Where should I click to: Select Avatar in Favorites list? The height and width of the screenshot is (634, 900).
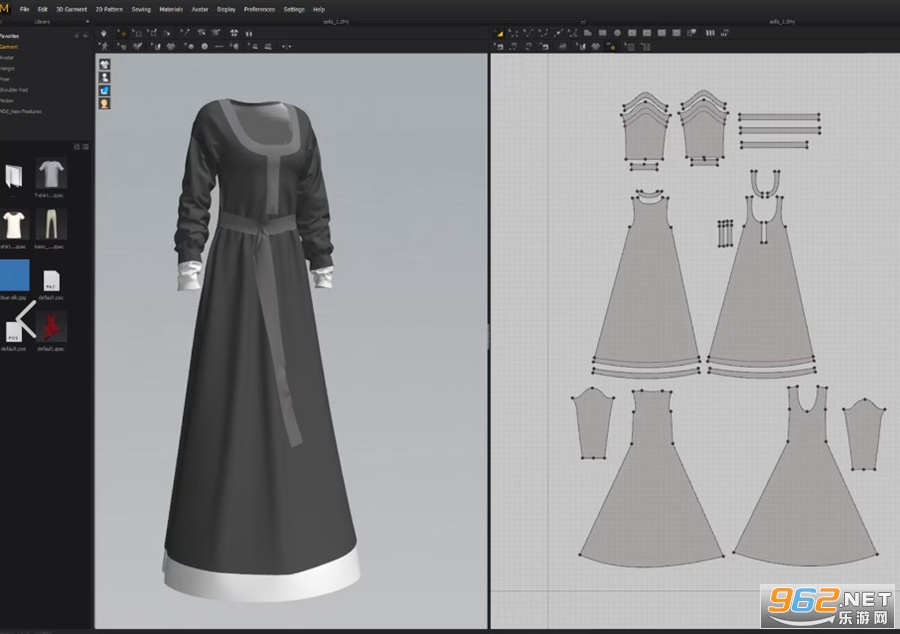click(7, 57)
